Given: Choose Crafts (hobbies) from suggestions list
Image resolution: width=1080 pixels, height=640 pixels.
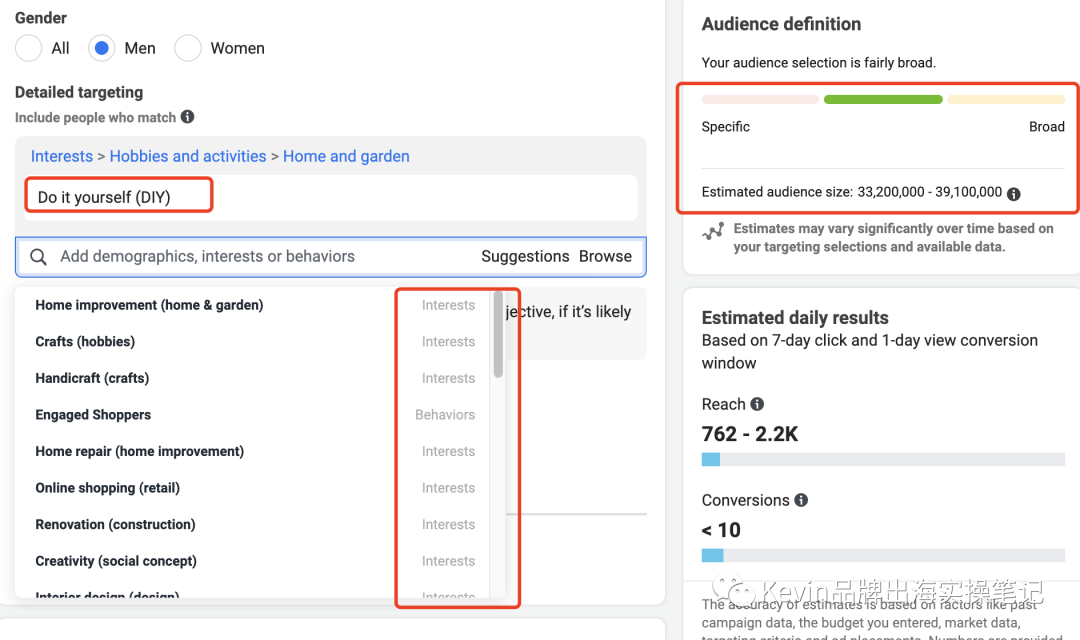Looking at the screenshot, I should tap(85, 342).
